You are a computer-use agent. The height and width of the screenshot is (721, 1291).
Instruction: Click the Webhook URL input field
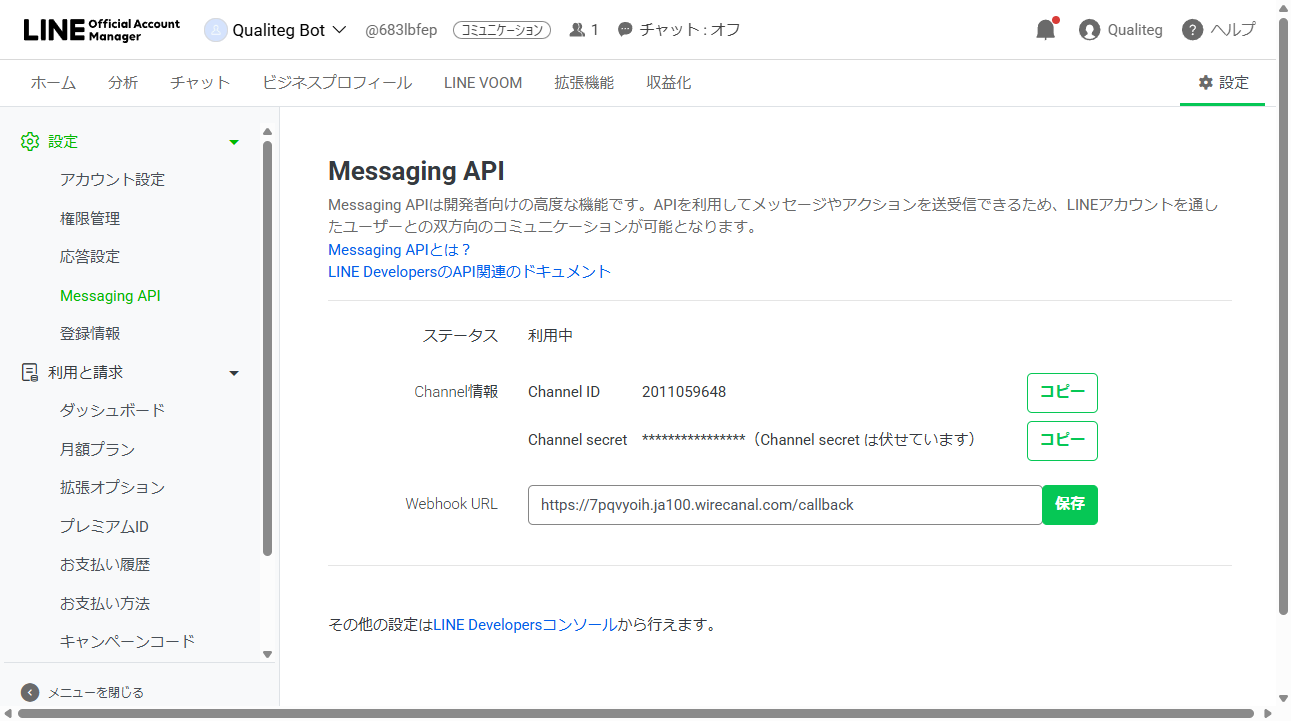[x=785, y=505]
